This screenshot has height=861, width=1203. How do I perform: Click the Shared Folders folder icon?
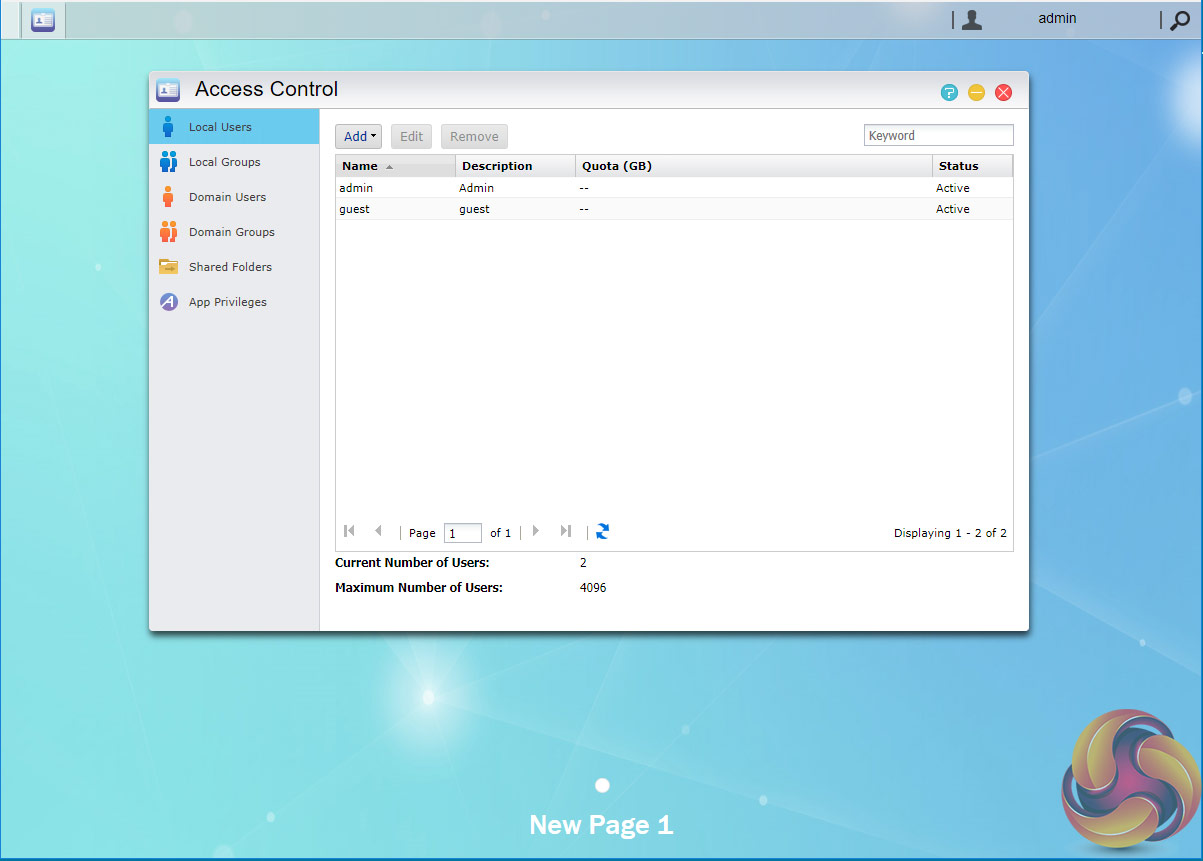[x=168, y=267]
